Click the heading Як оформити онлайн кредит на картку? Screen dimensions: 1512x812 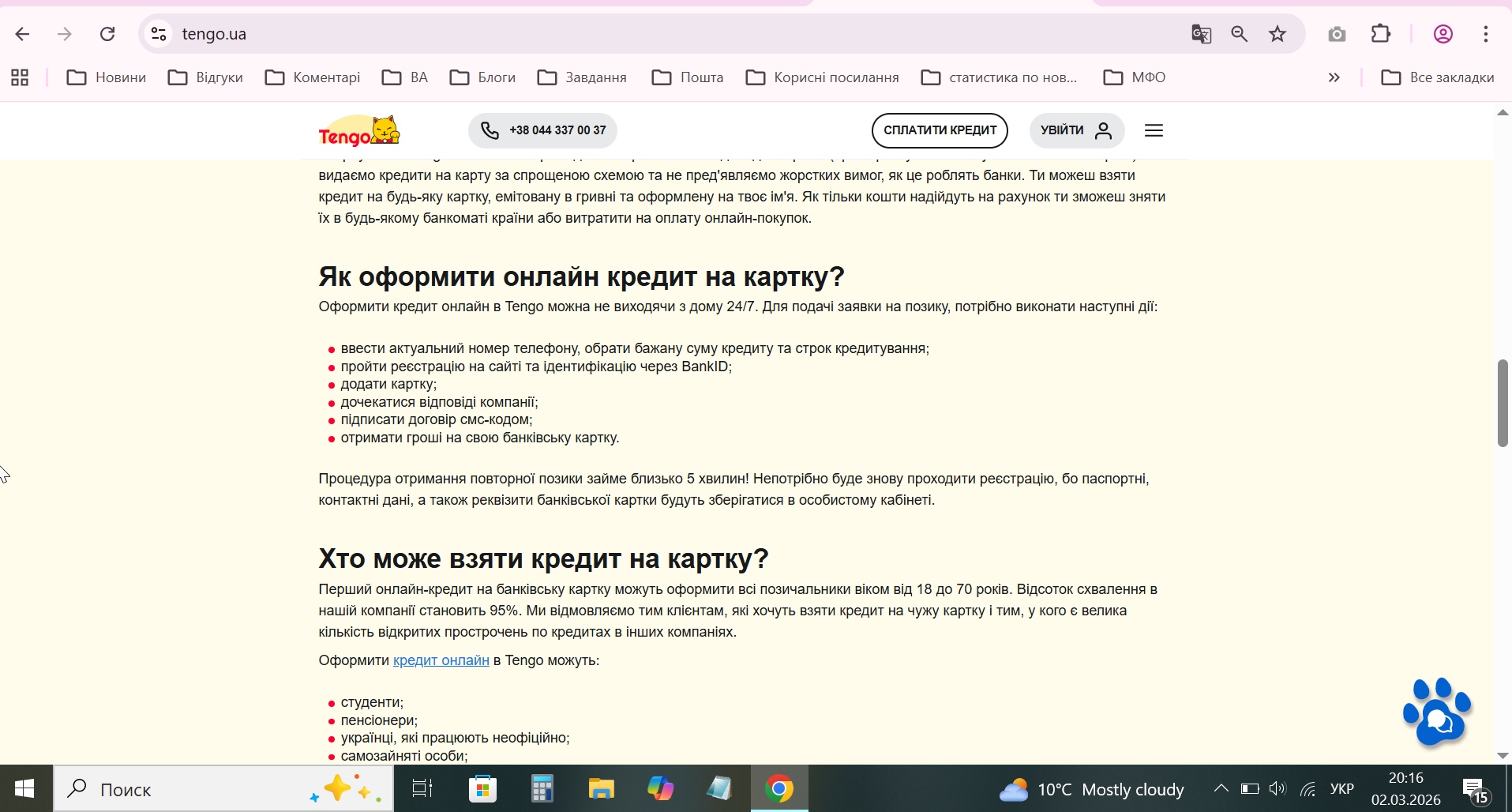[581, 276]
